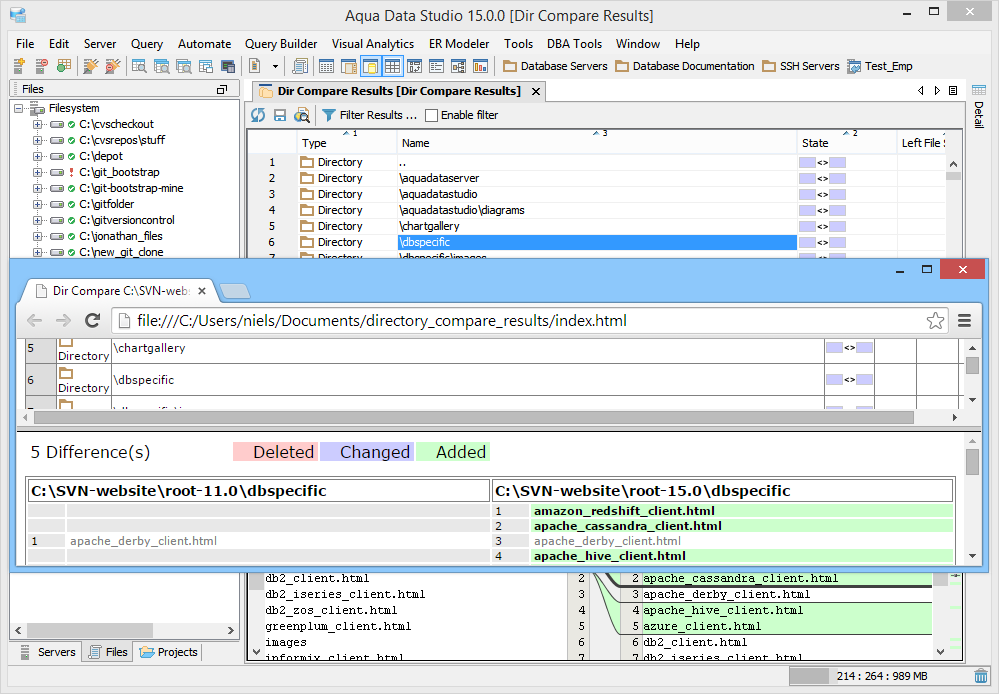The width and height of the screenshot is (999, 694).
Task: Sort by the State column header
Action: [815, 143]
